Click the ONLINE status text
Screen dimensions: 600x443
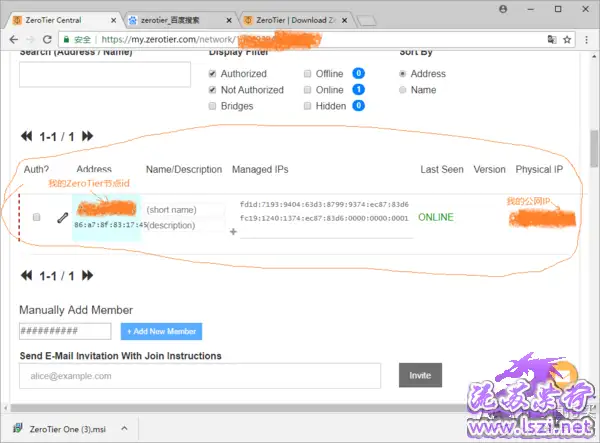pyautogui.click(x=435, y=217)
